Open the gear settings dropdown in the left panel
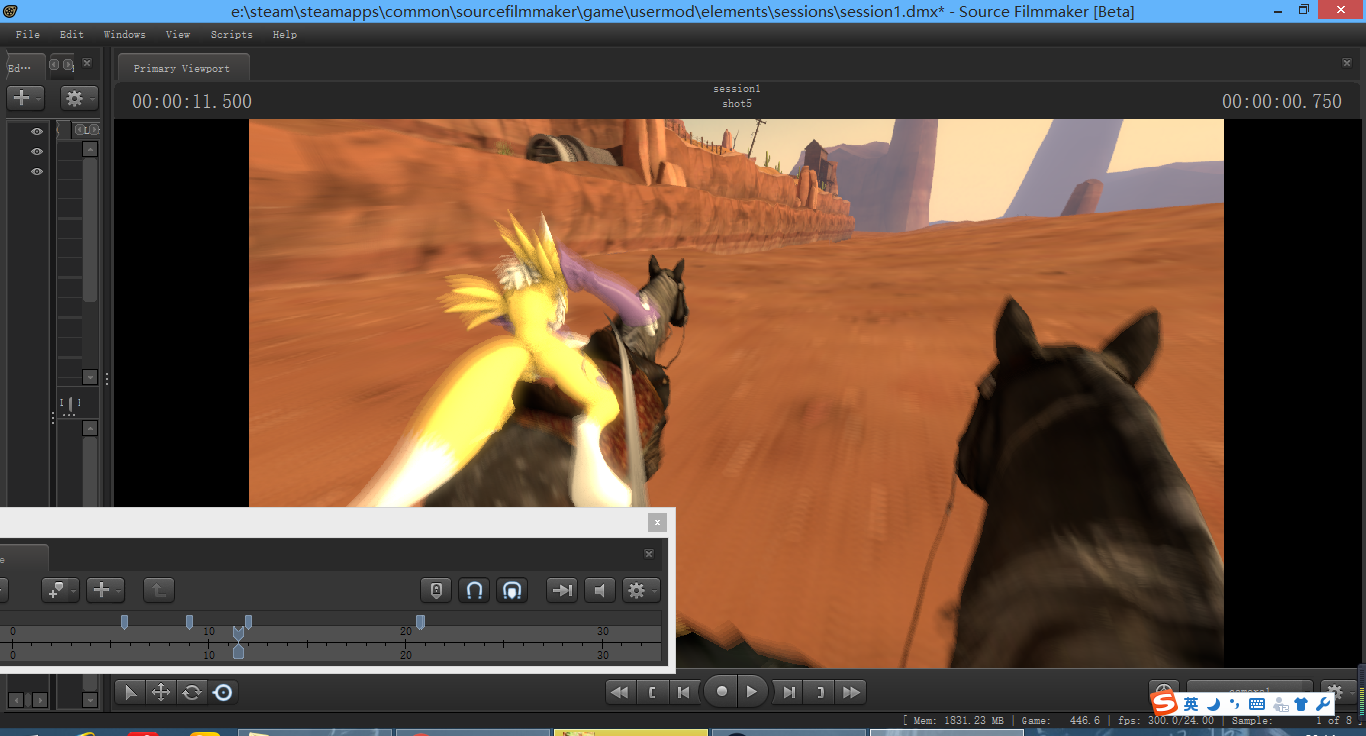Viewport: 1366px width, 736px height. (x=79, y=98)
